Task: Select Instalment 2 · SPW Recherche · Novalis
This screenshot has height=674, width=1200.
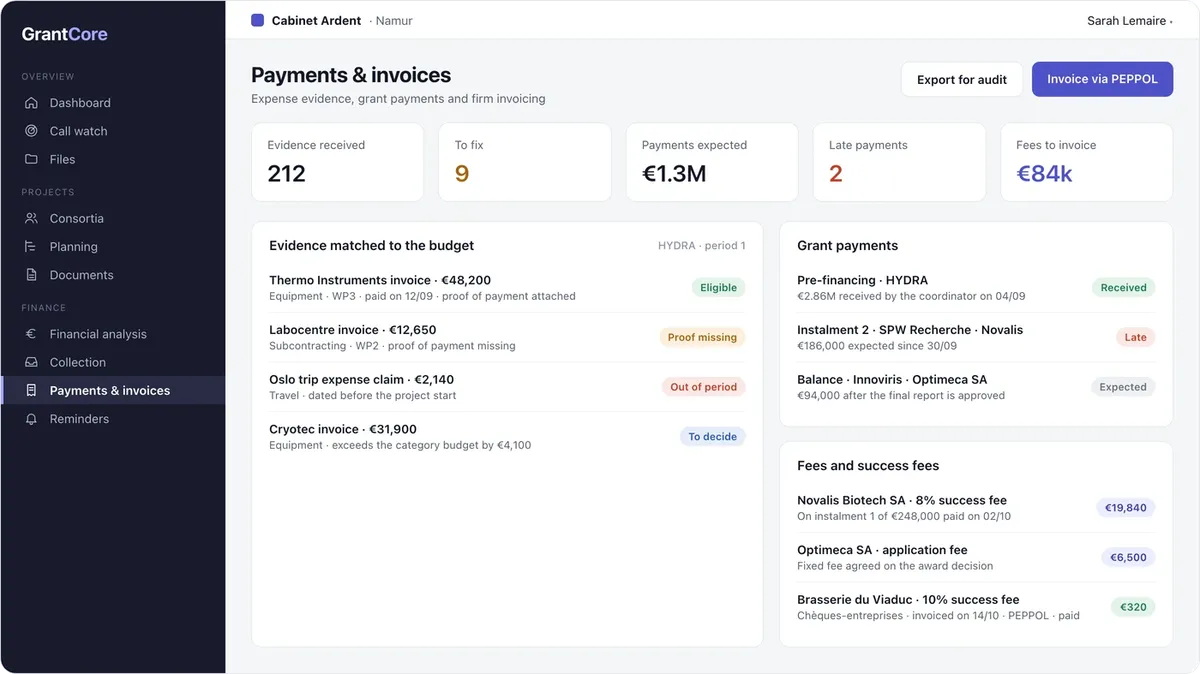Action: tap(976, 337)
